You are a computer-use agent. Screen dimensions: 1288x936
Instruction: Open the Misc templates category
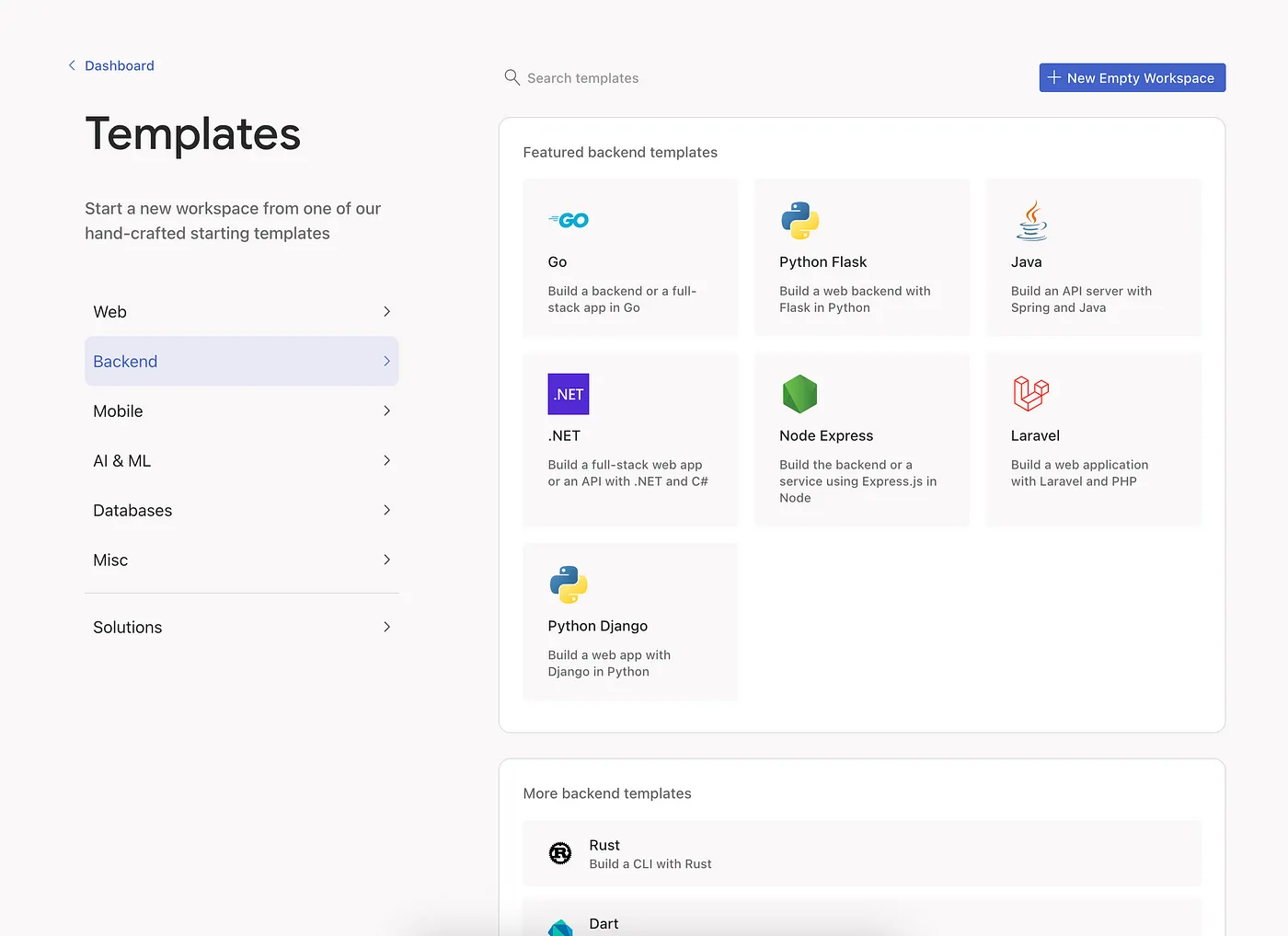pyautogui.click(x=241, y=560)
